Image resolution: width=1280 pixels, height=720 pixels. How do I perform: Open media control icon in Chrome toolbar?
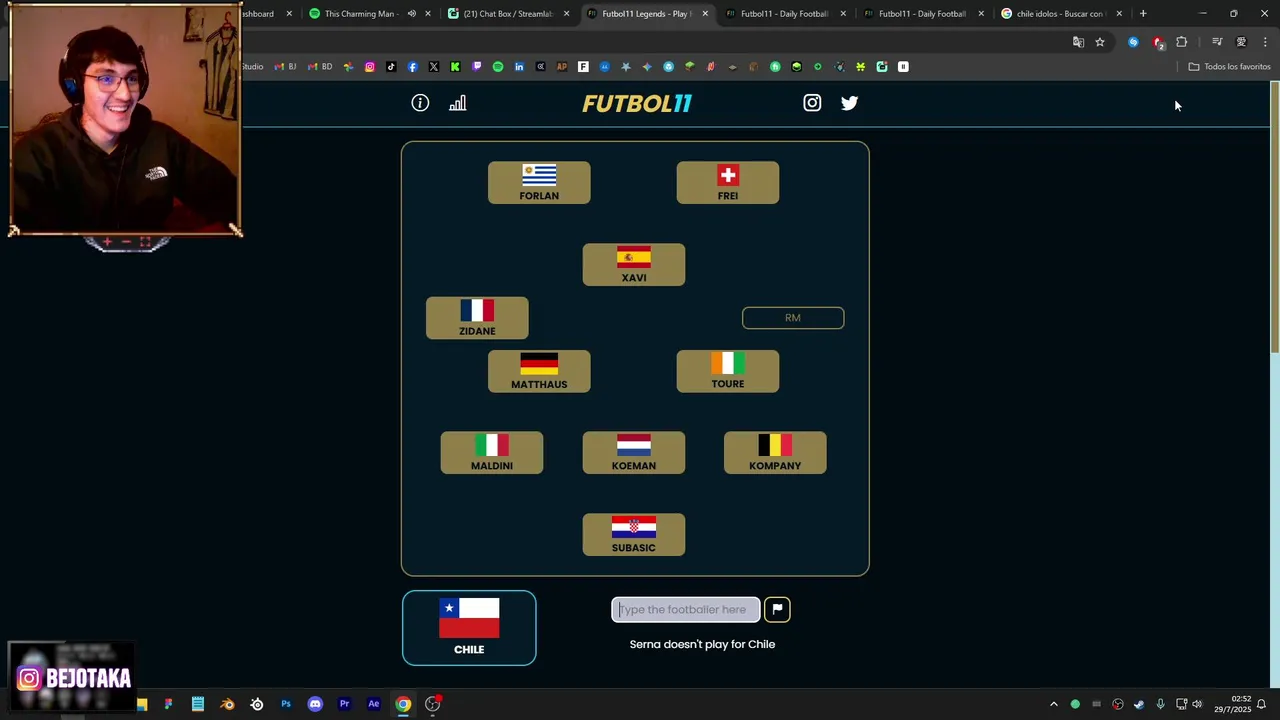(1217, 42)
